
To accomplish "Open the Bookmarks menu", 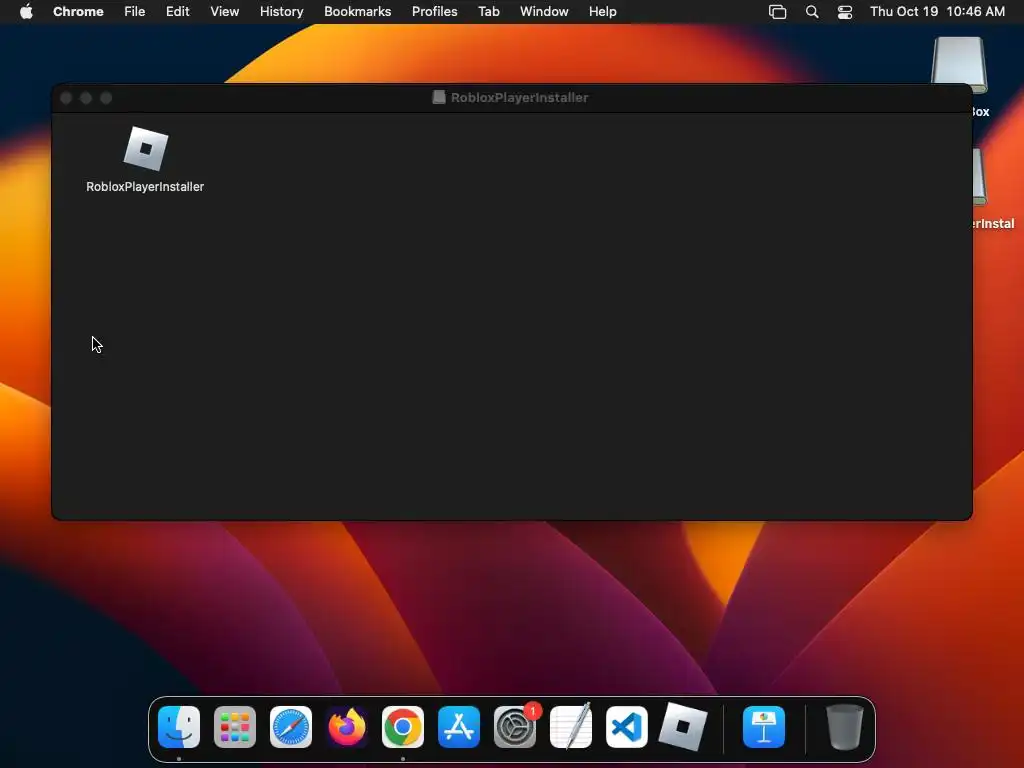I will (x=358, y=11).
